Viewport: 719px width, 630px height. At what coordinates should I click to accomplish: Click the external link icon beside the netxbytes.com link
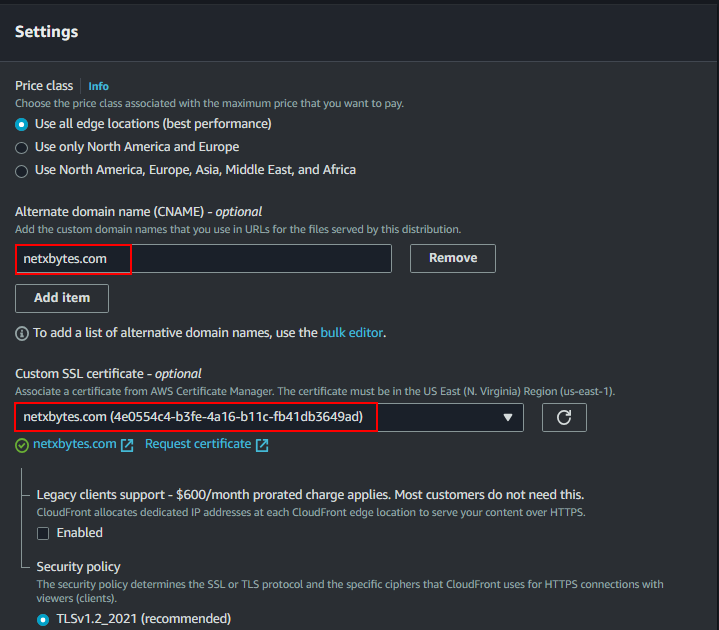(127, 445)
